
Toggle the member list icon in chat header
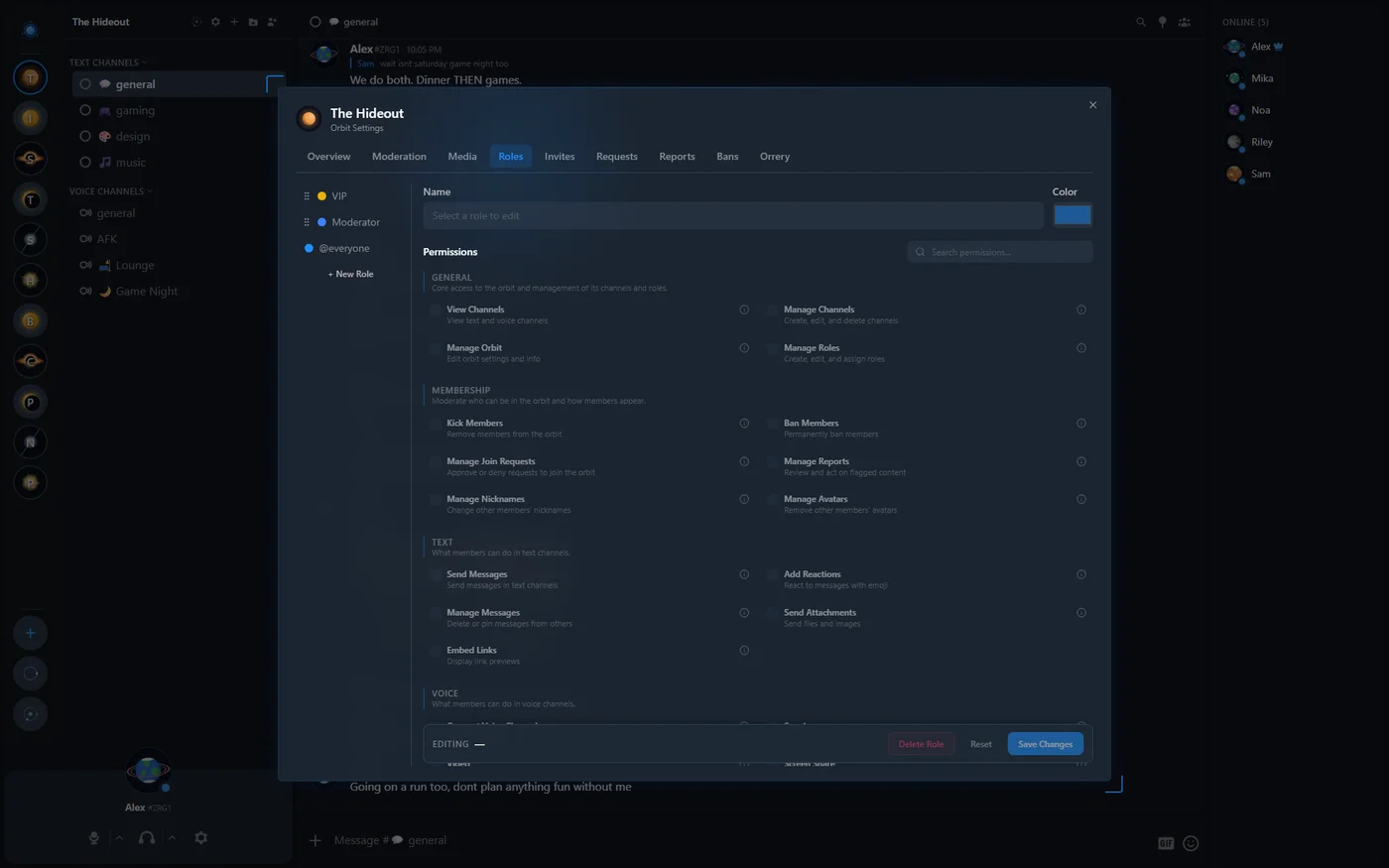coord(1185,22)
